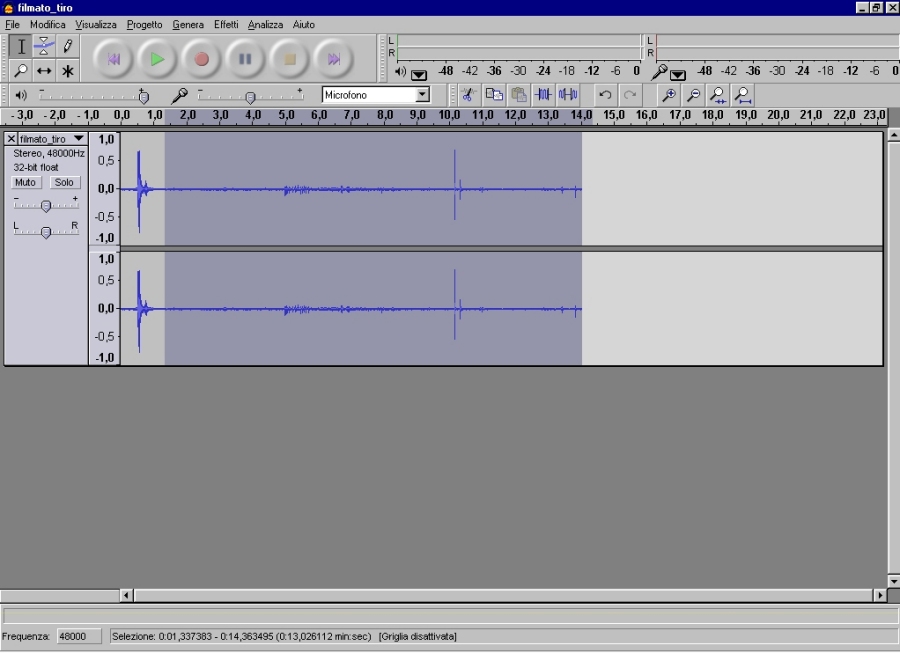Open the Progetto menu
This screenshot has height=653, width=900.
click(x=145, y=25)
